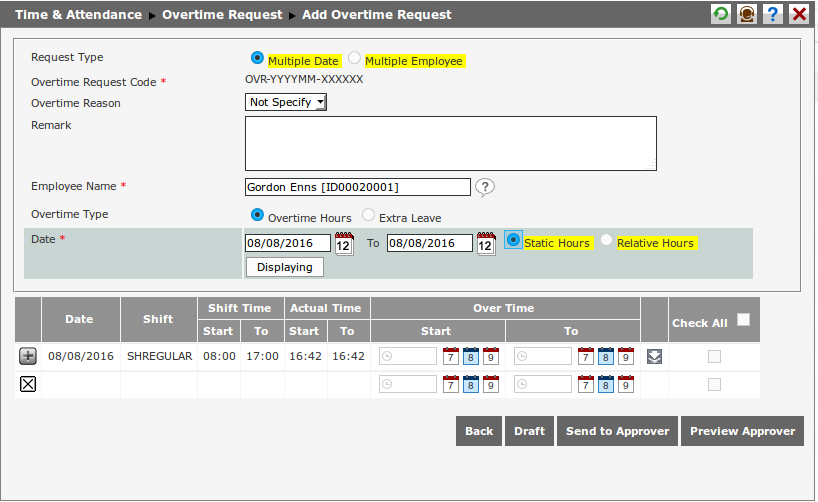Remove second row with X icon
818x502 pixels.
28,385
